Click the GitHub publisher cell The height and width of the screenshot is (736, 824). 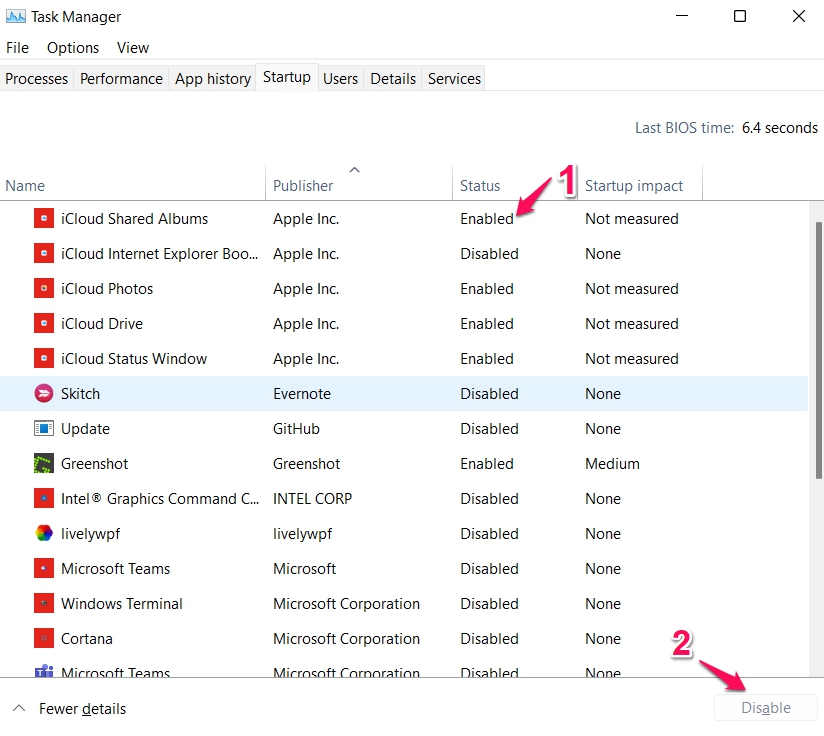(296, 429)
